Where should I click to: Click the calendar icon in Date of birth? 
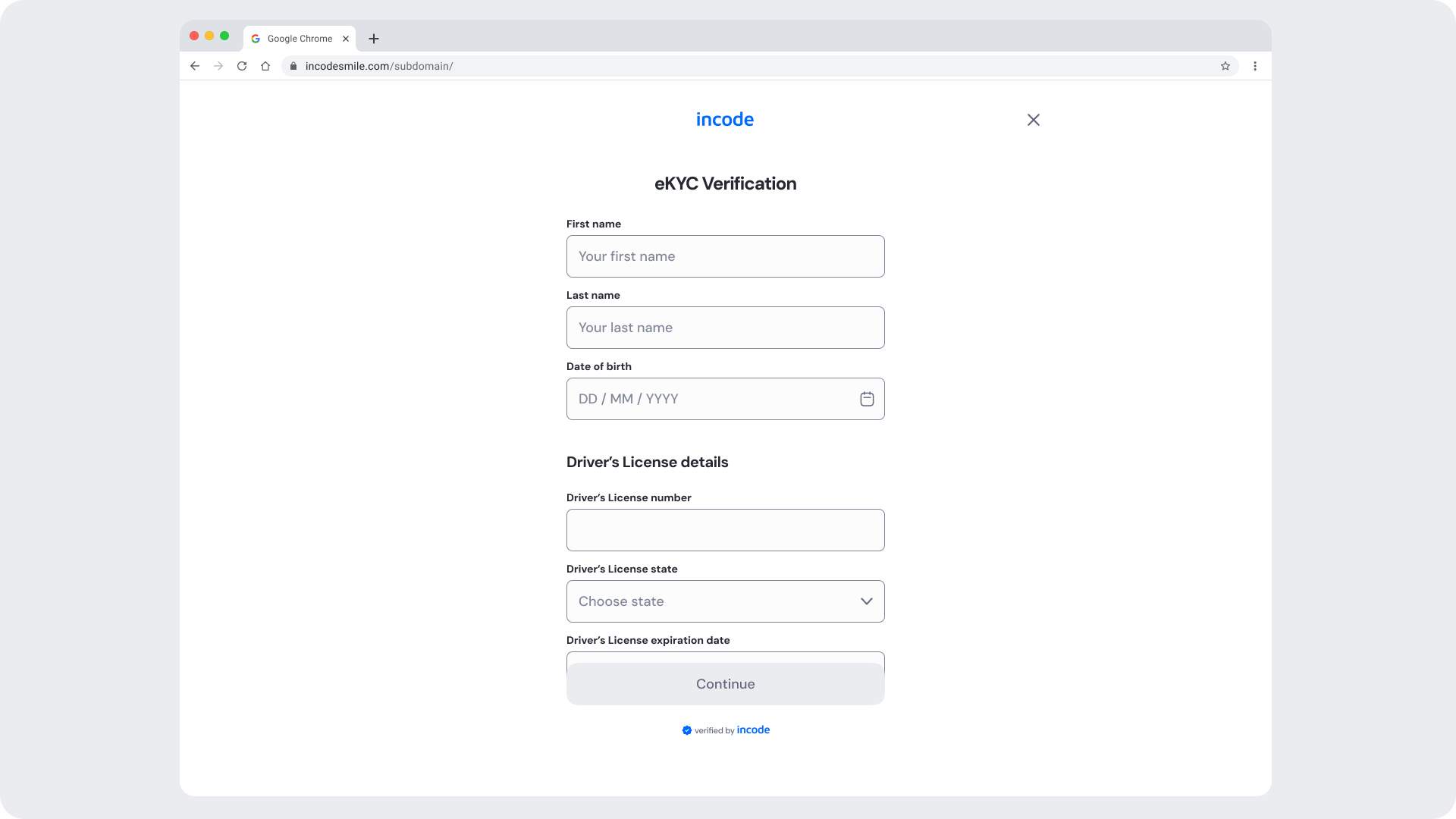tap(867, 399)
